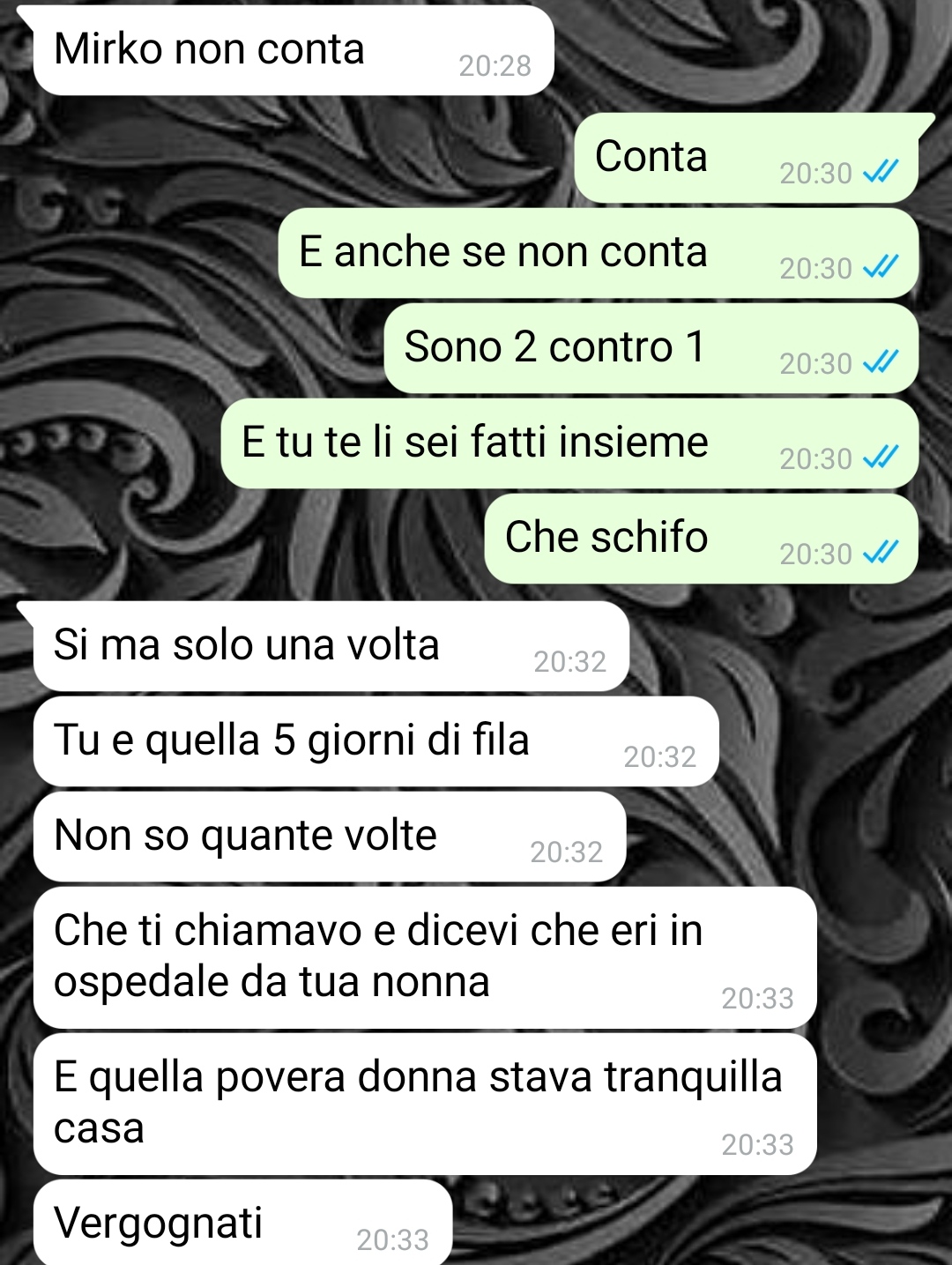The image size is (952, 1265).
Task: Tap the 'Non so quante volte' message
Action: [x=330, y=837]
